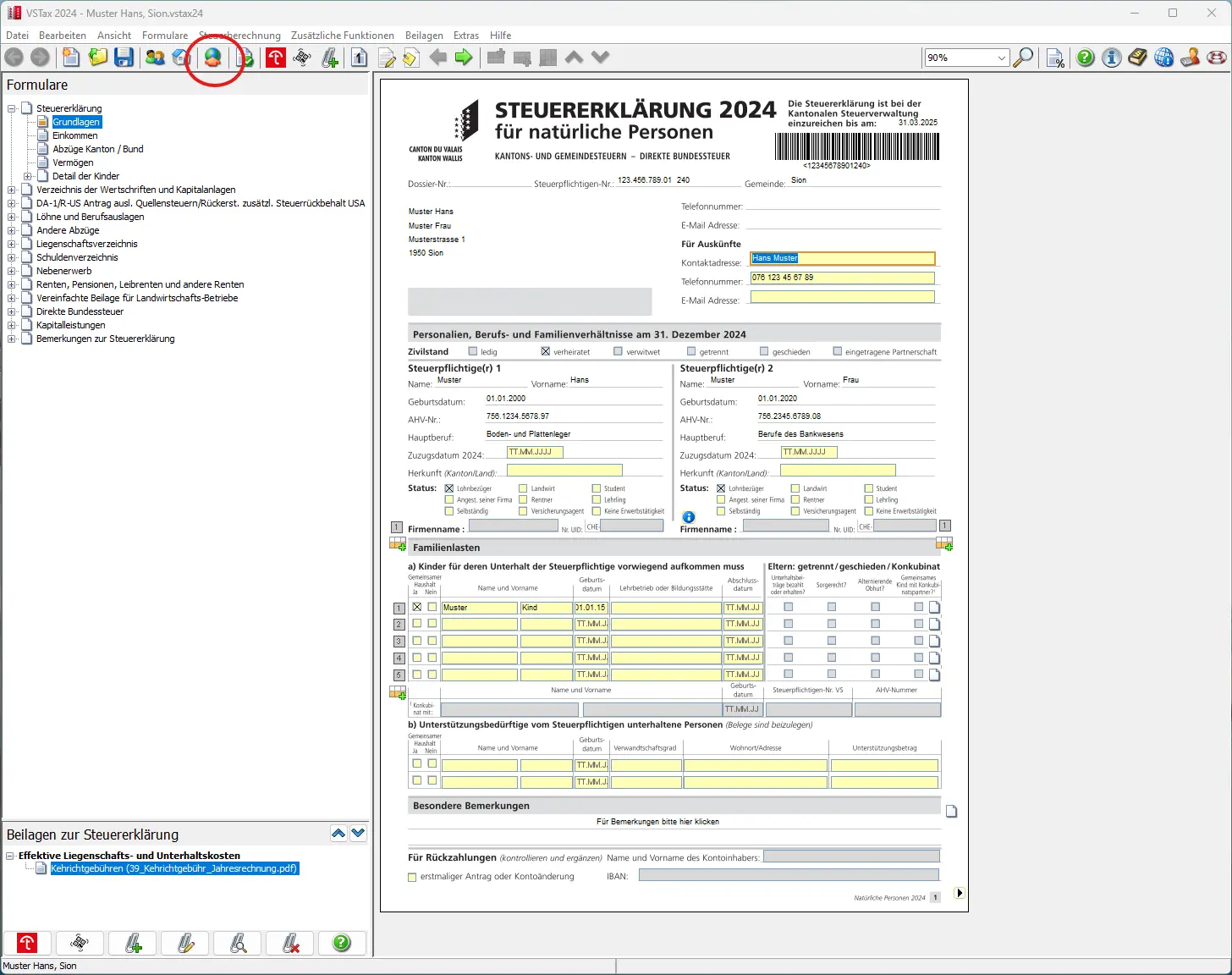The image size is (1232, 975).
Task: Select 'Einkommen' in the Formulare tree
Action: tap(74, 135)
